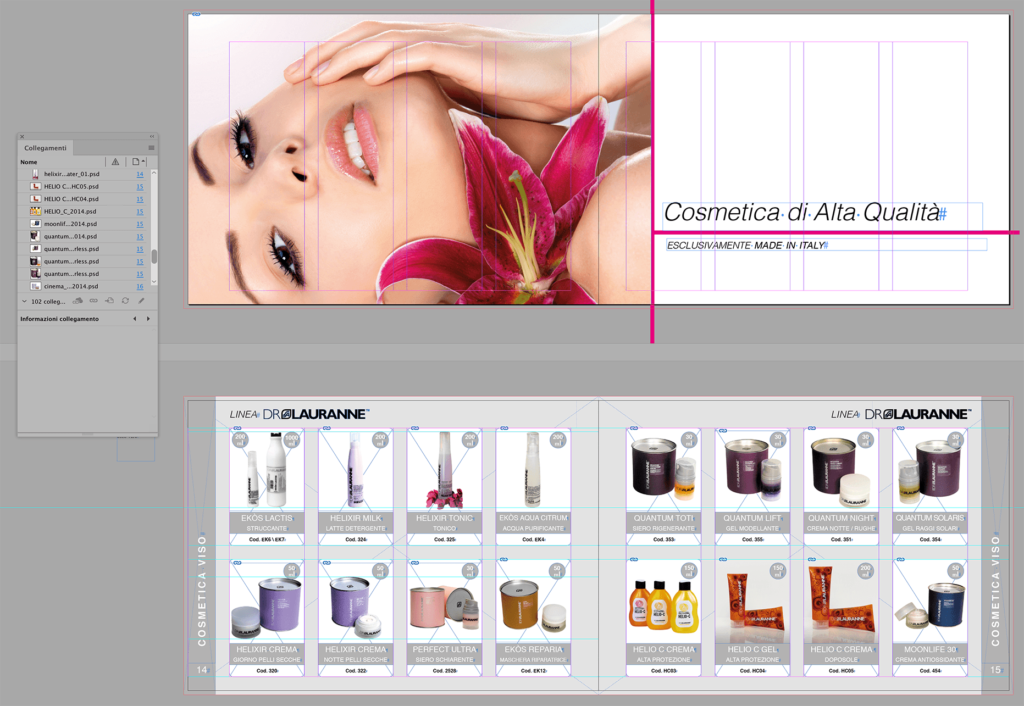Select the woman with lily cover photo
This screenshot has height=706, width=1024.
(x=420, y=159)
